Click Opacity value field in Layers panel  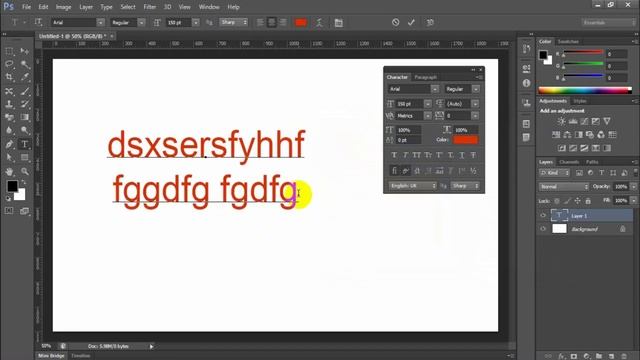pos(620,187)
